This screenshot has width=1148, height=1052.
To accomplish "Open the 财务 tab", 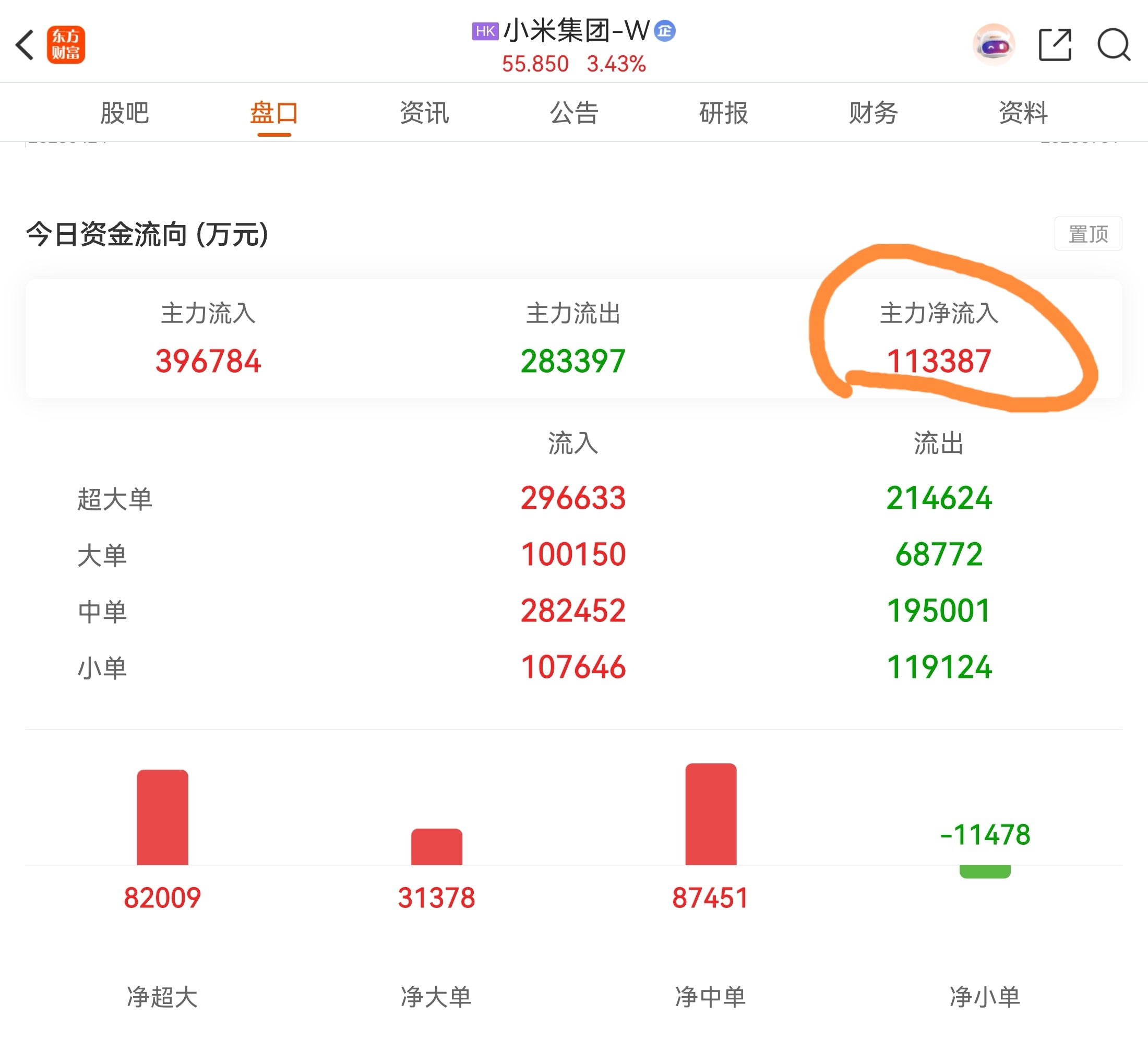I will point(874,112).
